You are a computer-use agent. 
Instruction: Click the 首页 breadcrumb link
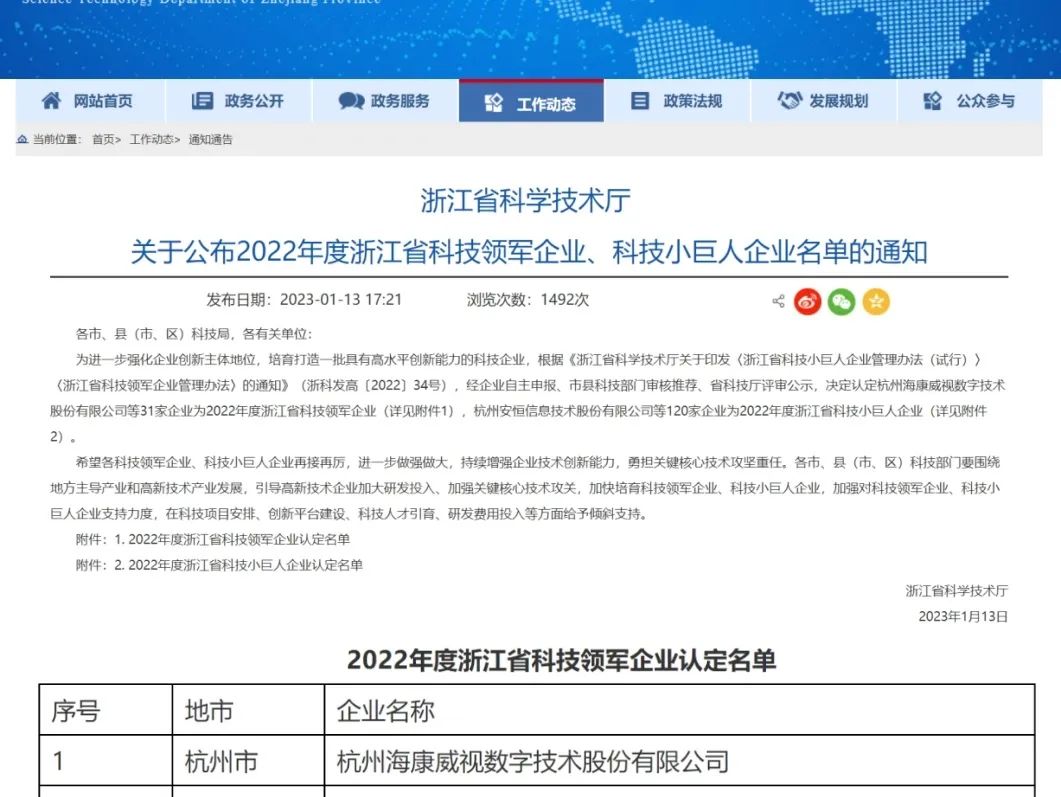103,140
